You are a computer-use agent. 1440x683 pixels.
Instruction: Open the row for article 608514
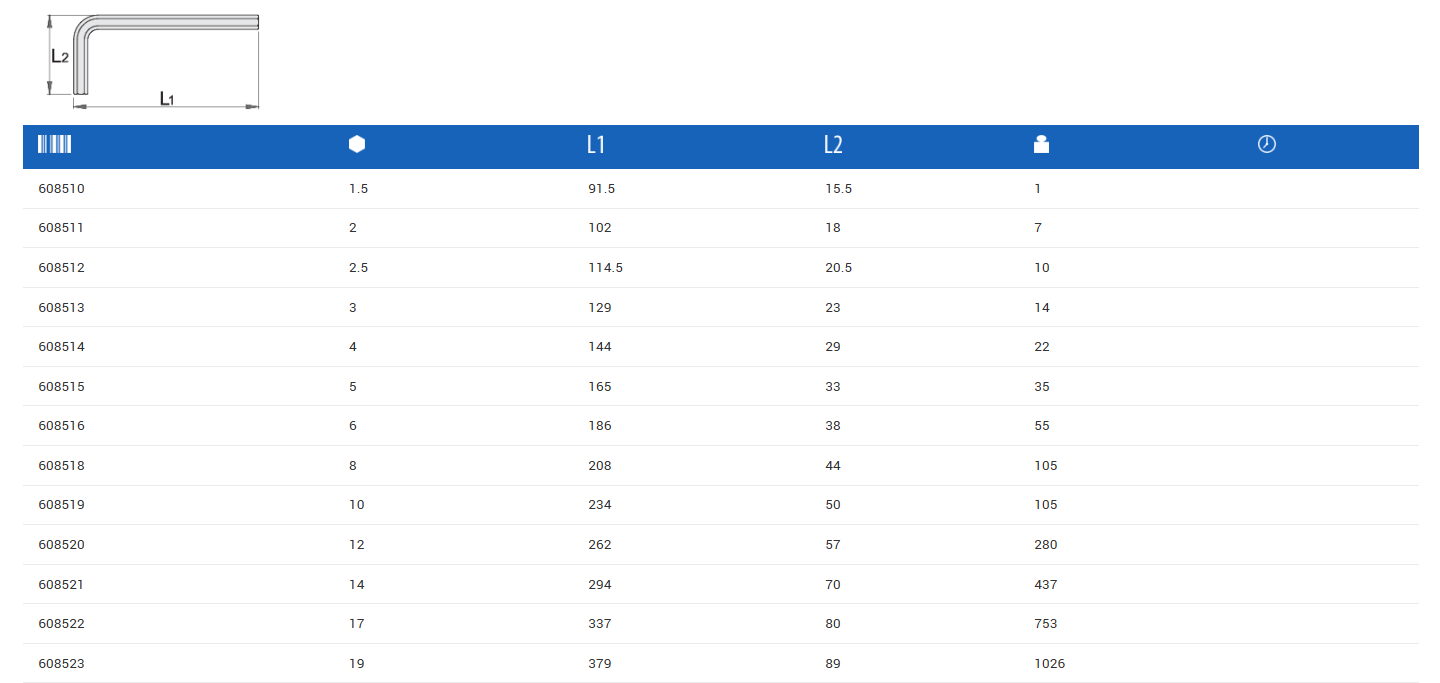pyautogui.click(x=61, y=347)
